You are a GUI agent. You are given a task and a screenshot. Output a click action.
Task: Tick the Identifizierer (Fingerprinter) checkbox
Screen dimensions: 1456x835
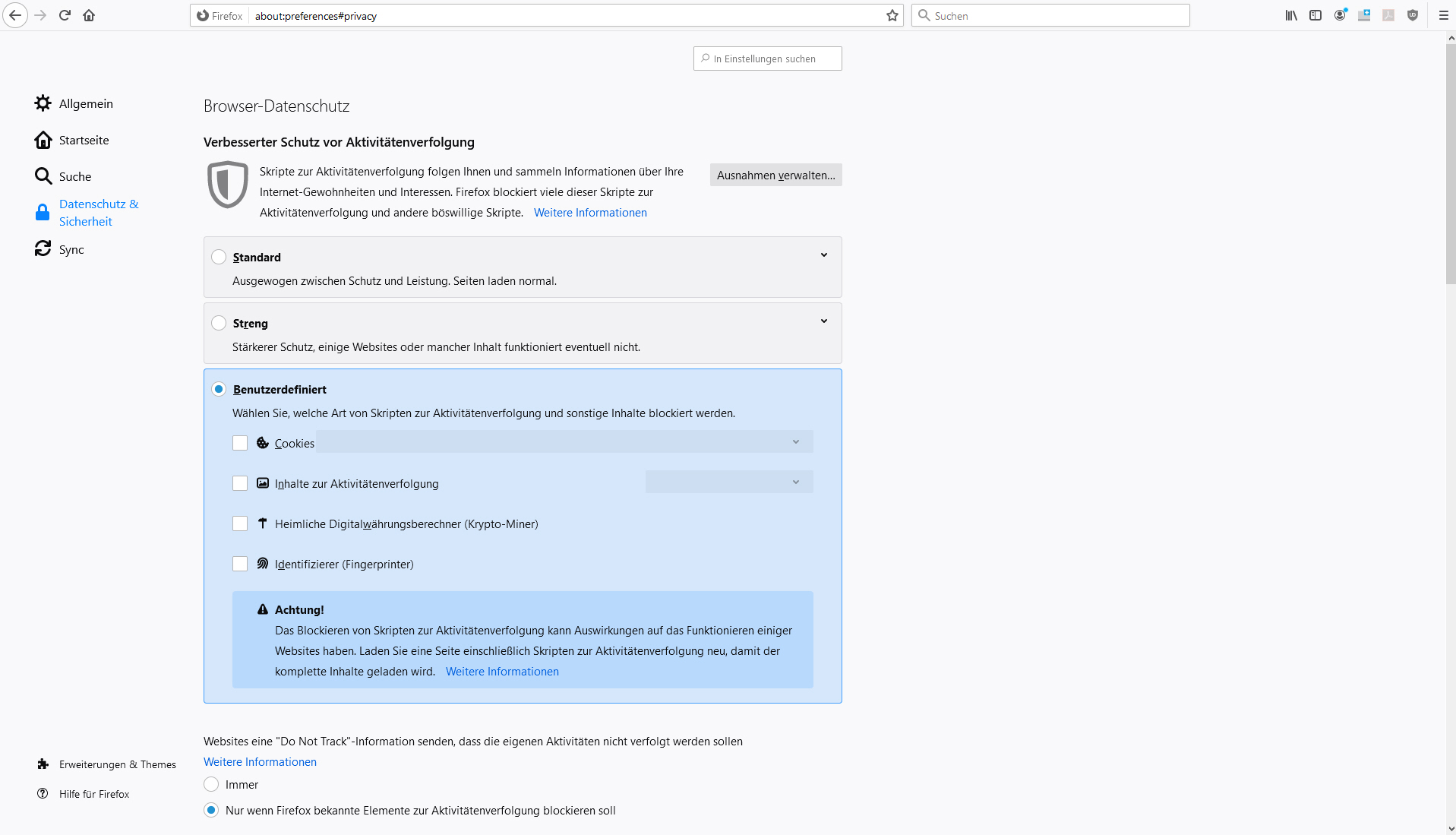click(x=240, y=564)
